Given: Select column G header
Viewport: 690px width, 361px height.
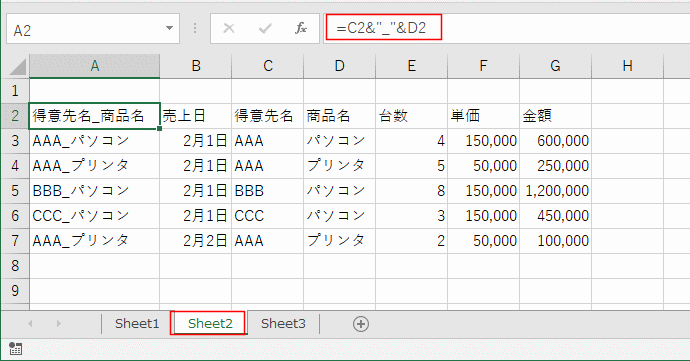Looking at the screenshot, I should (x=555, y=66).
